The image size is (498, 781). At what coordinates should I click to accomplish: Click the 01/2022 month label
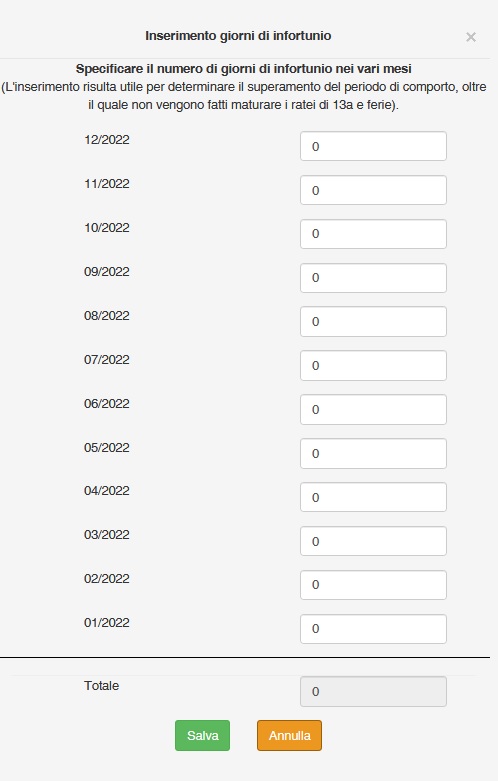[x=107, y=623]
